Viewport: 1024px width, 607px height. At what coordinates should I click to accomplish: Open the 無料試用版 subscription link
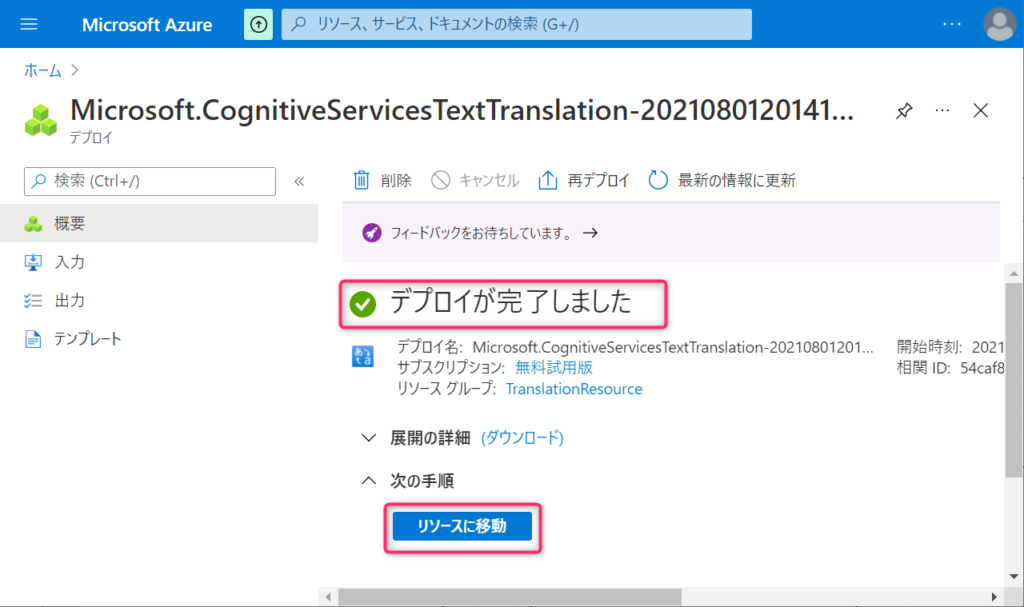point(554,367)
